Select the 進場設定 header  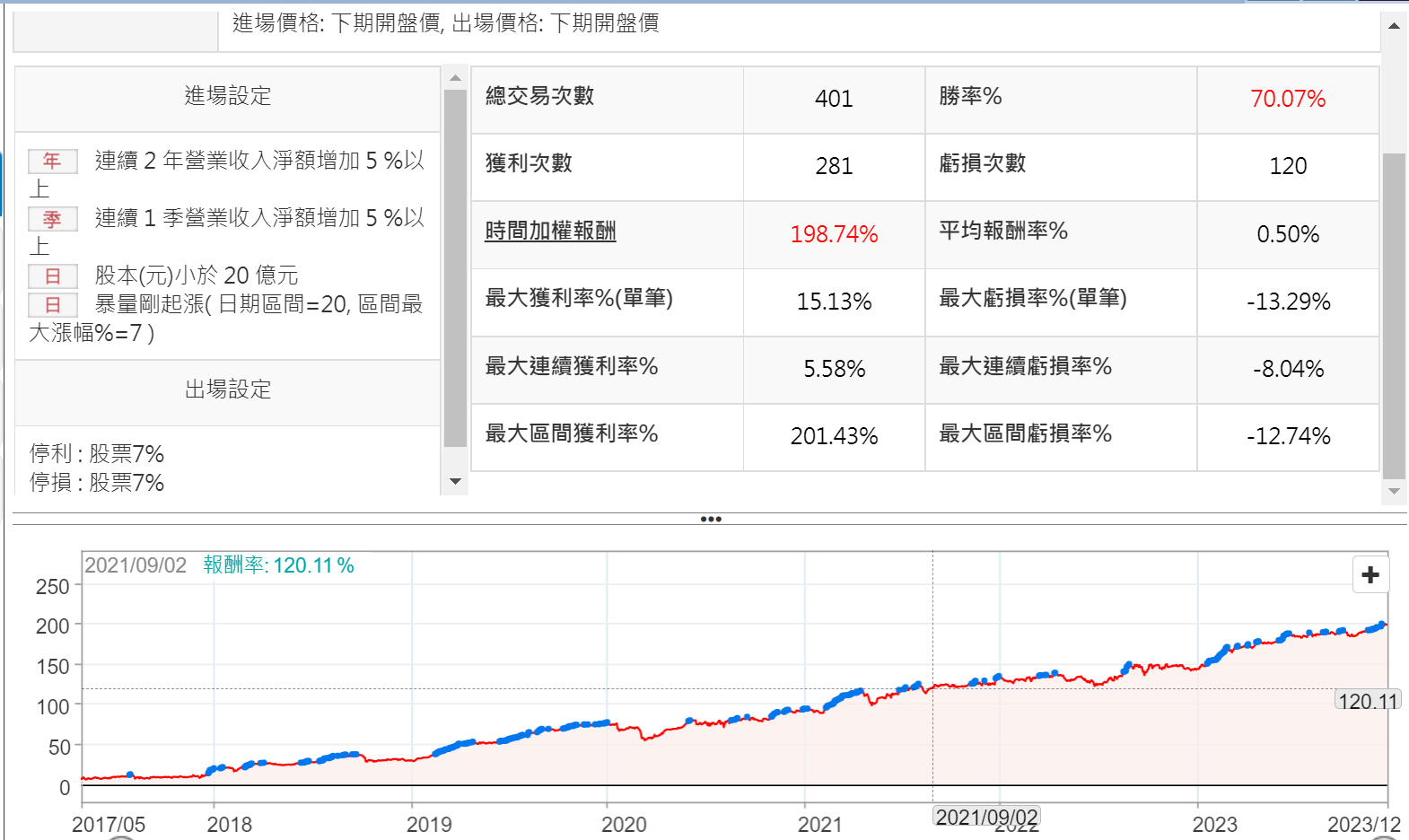(x=228, y=97)
